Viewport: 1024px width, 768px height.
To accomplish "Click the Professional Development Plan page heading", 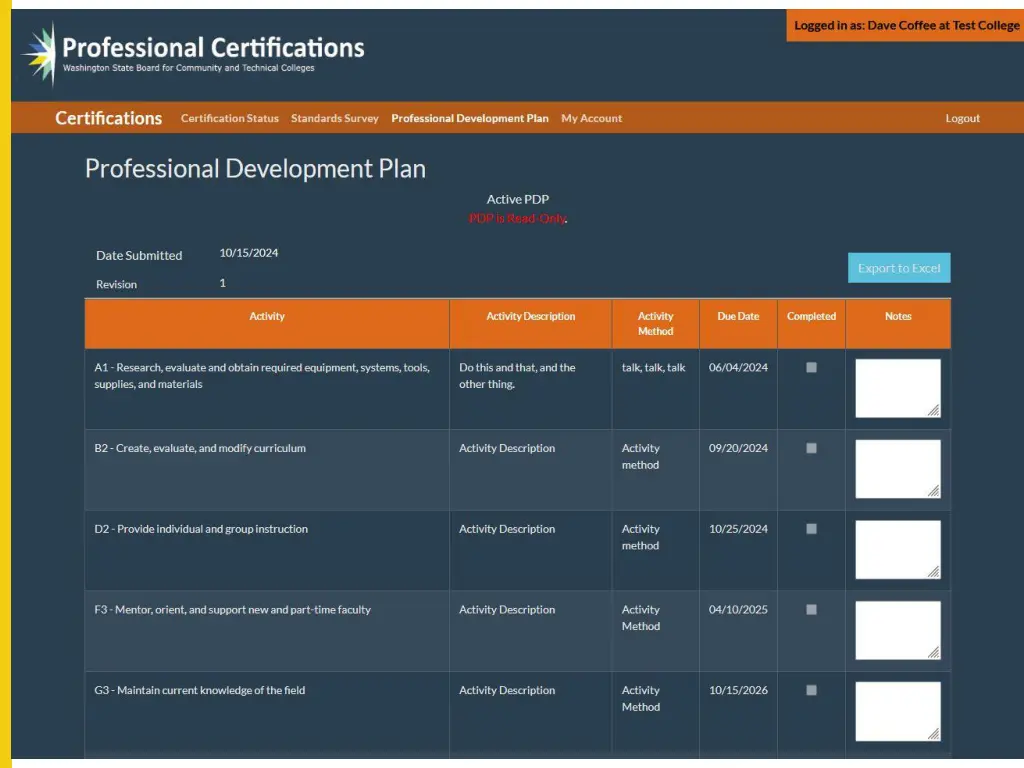I will [255, 168].
